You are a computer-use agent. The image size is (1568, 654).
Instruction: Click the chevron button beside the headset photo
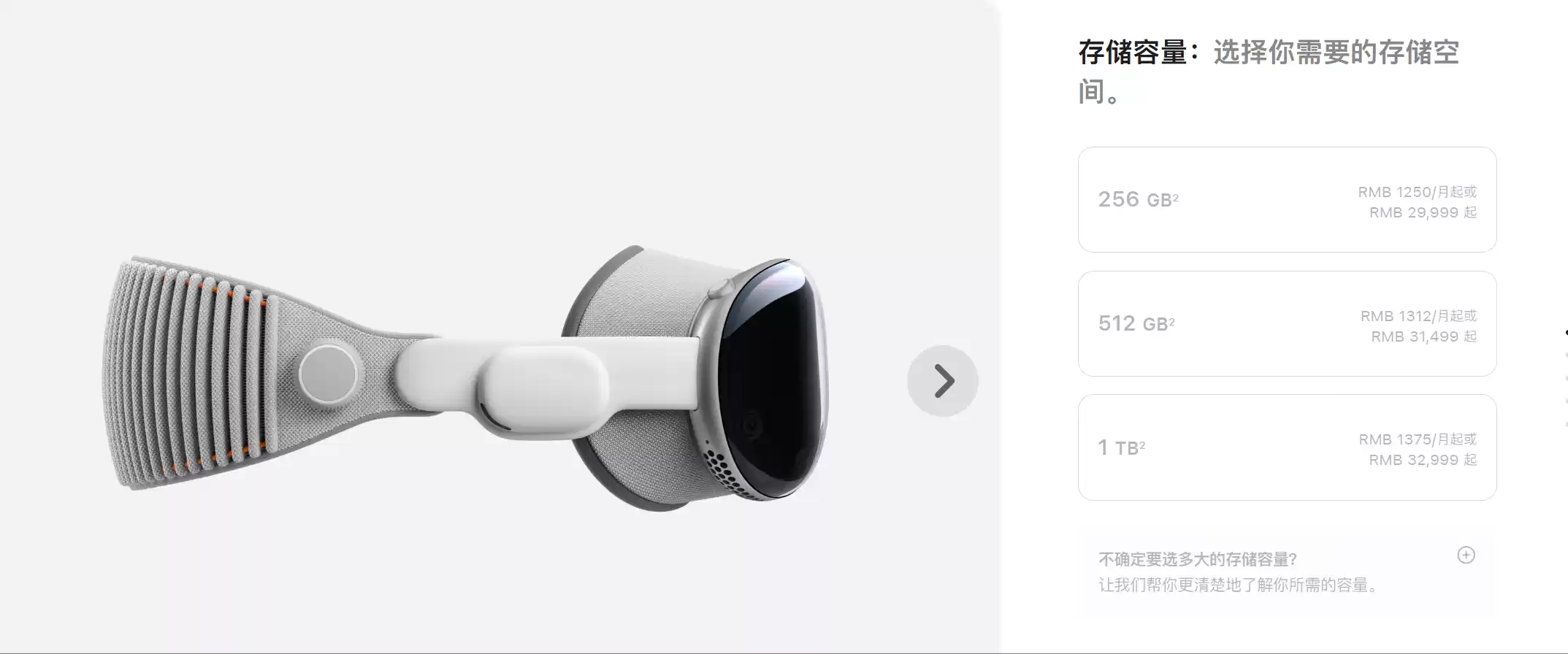click(943, 380)
